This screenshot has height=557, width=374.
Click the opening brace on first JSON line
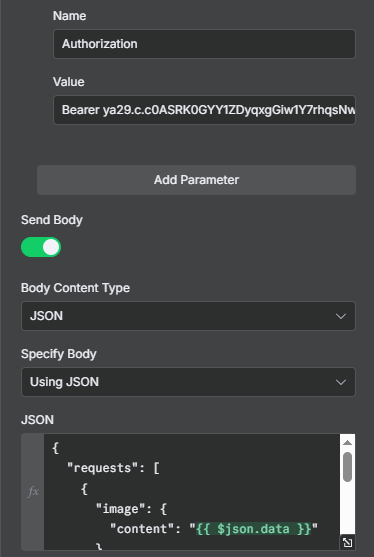point(55,448)
